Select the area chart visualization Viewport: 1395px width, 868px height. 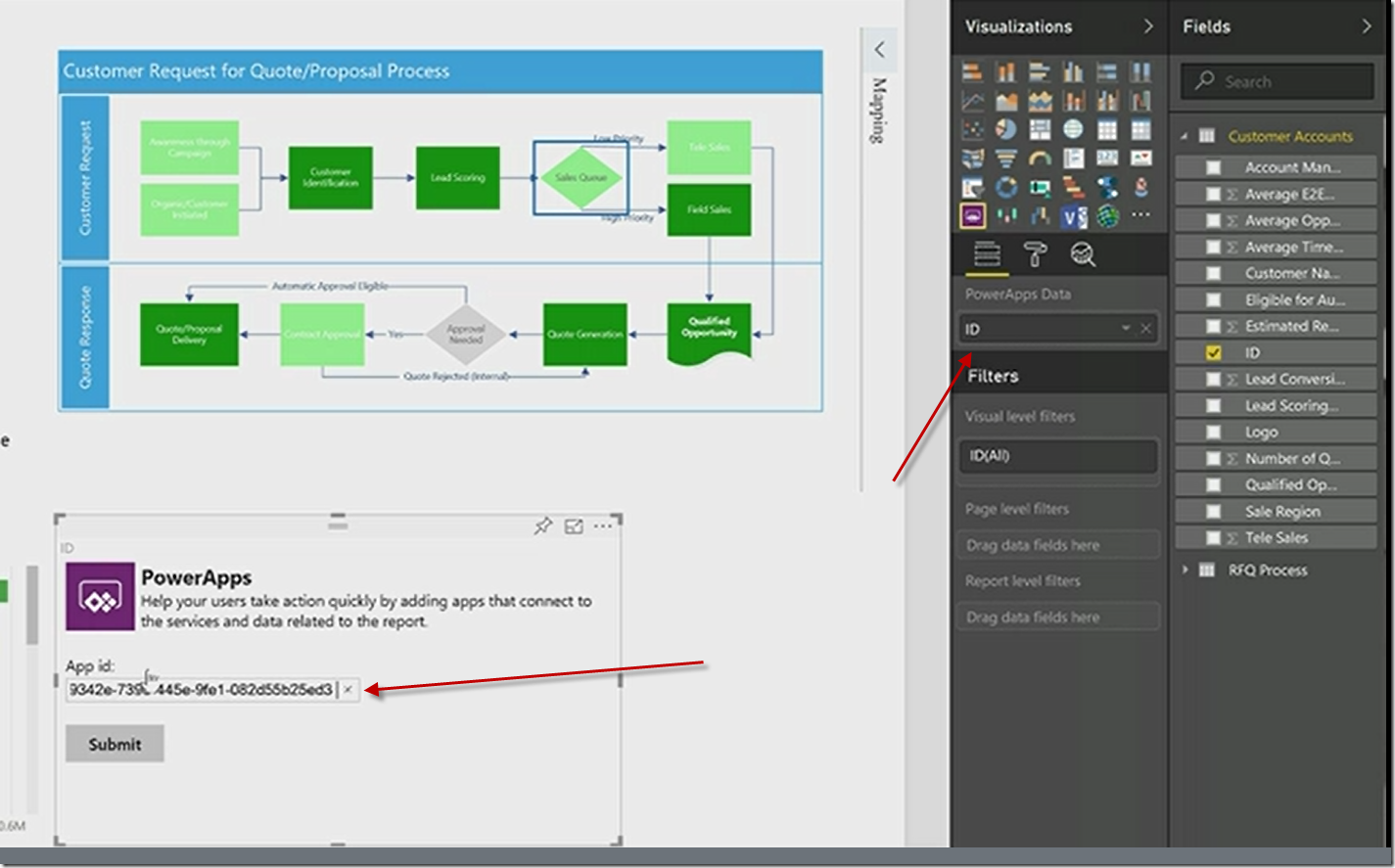1006,100
